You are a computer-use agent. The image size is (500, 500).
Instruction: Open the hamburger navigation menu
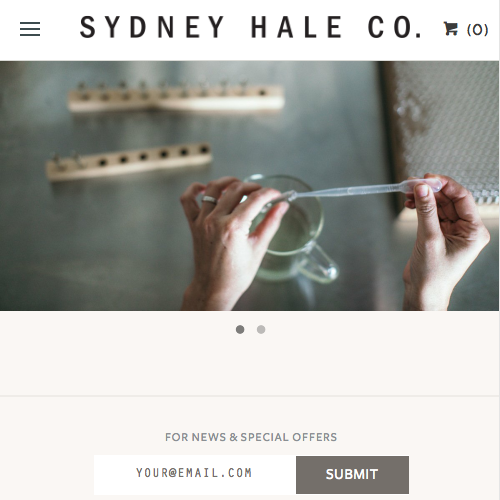30,29
